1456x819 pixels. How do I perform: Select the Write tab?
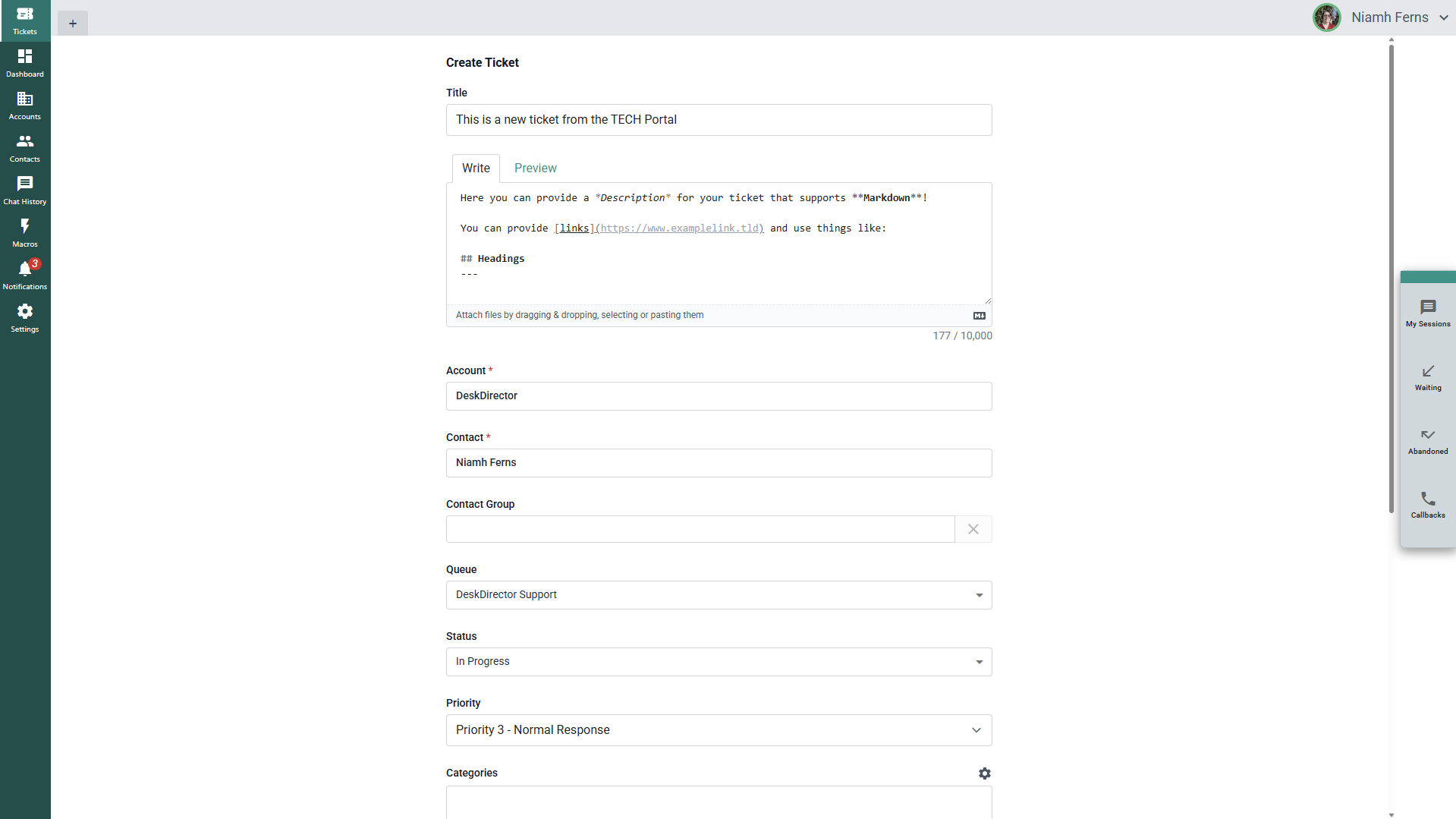[476, 169]
